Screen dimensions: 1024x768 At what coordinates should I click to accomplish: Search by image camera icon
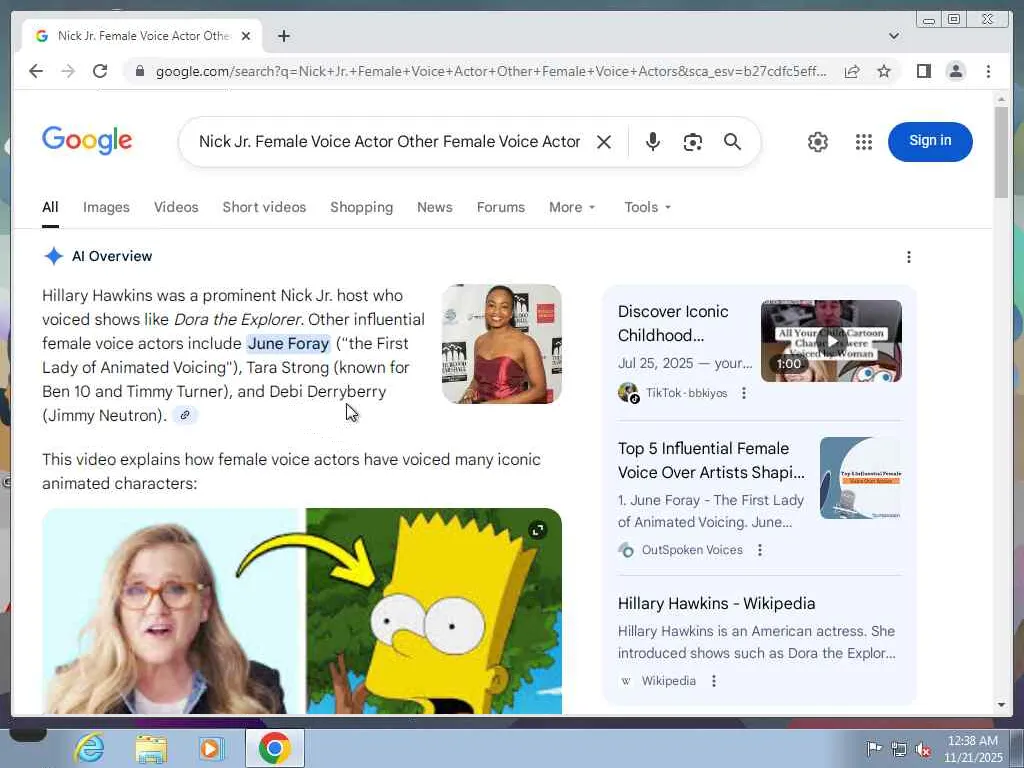click(x=692, y=142)
